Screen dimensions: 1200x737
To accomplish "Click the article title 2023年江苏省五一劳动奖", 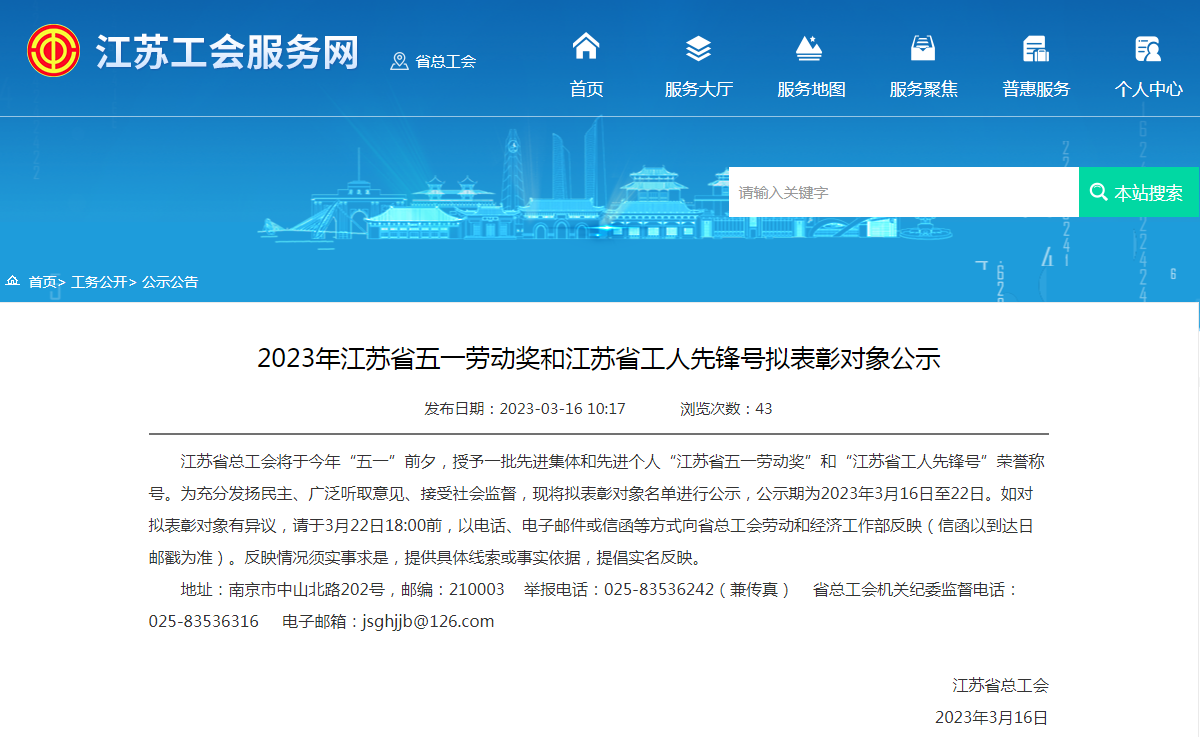I will pyautogui.click(x=599, y=359).
